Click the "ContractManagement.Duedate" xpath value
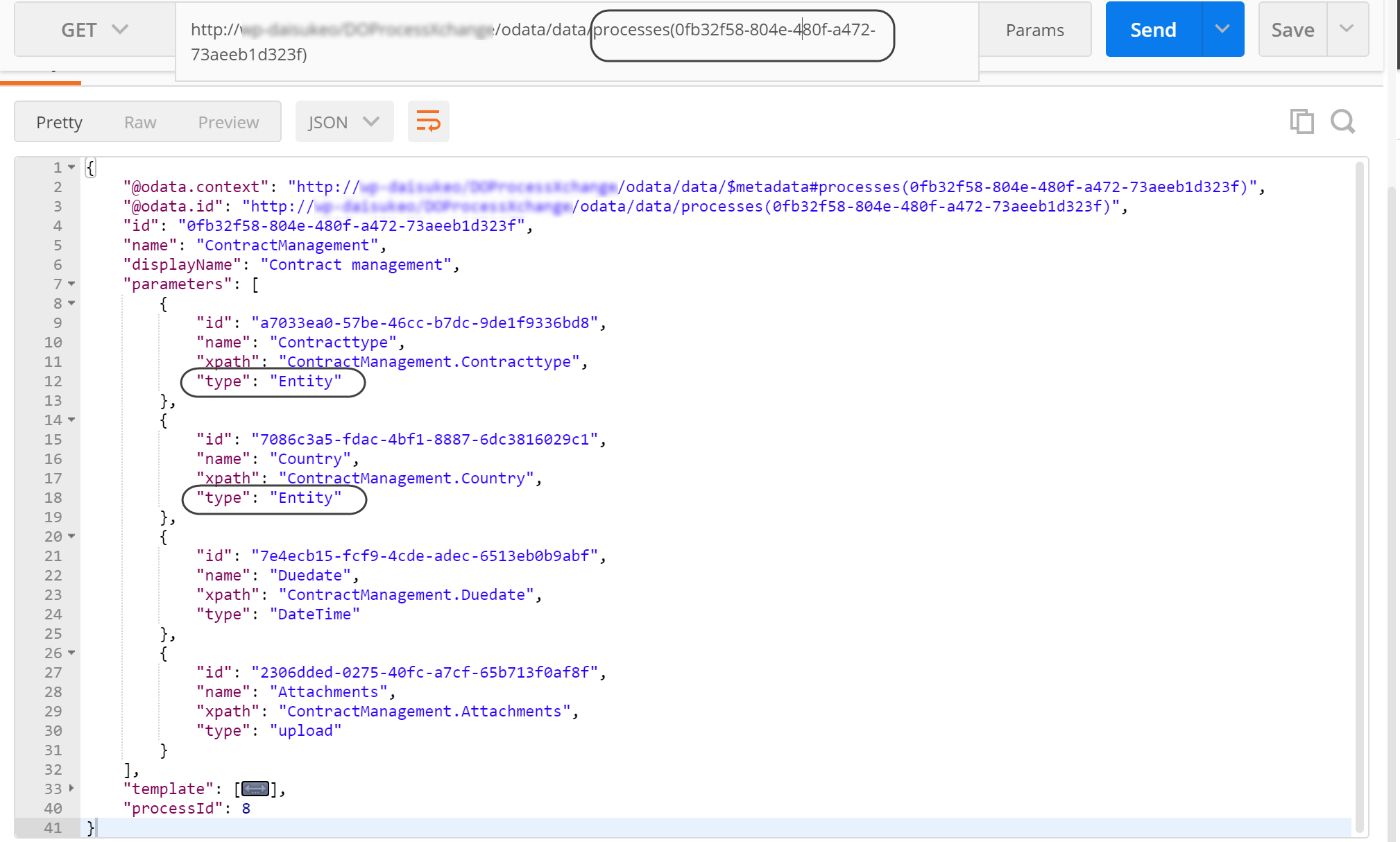Screen dimensions: 1400x842 (x=407, y=594)
